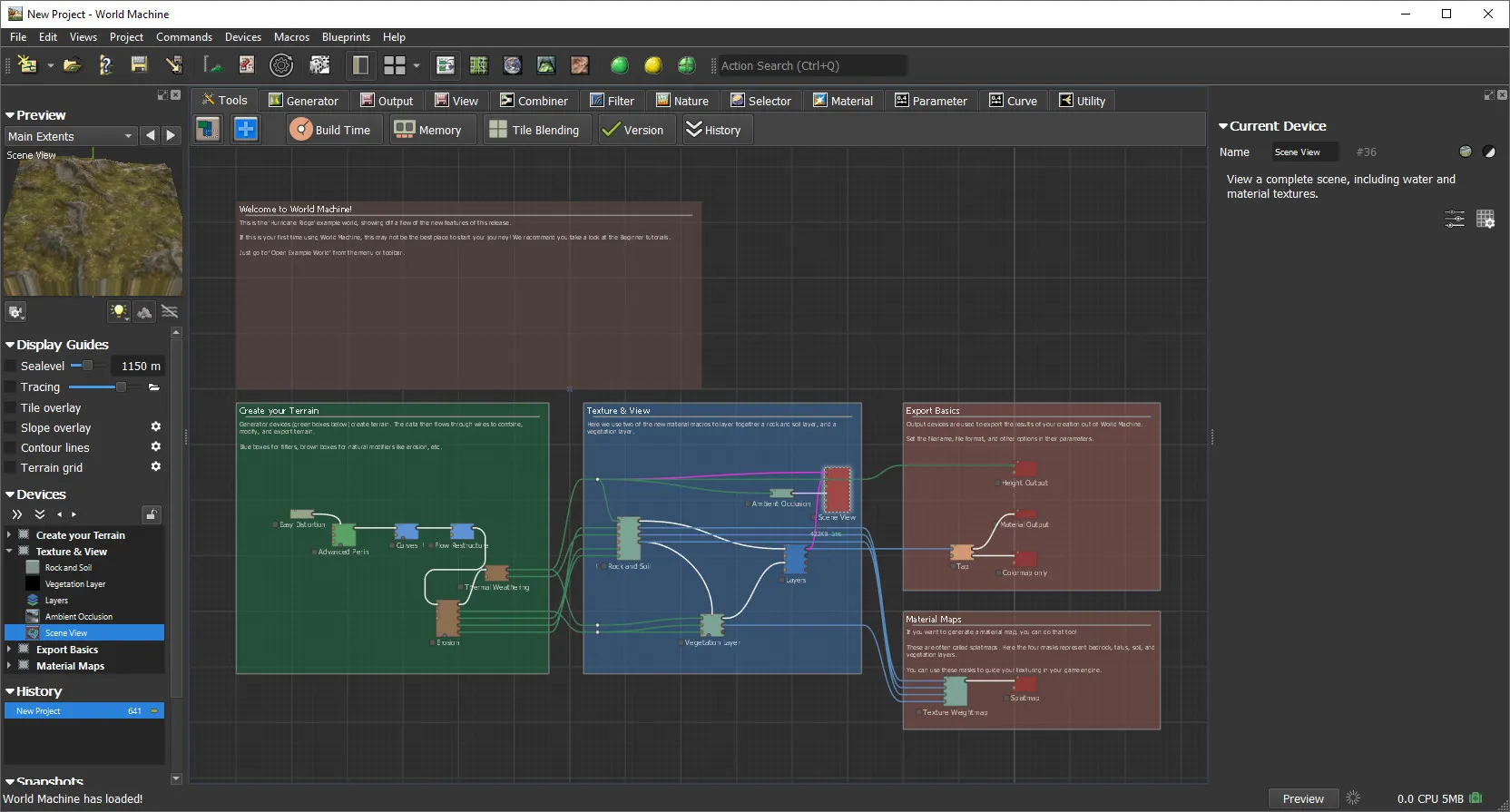
Task: Click the Scene View preview thumbnail
Action: click(x=93, y=222)
